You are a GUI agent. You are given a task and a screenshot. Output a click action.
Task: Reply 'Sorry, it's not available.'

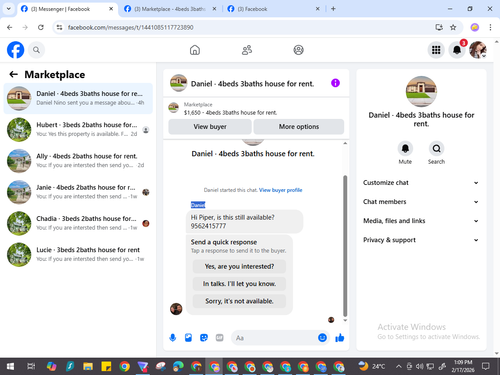239,301
